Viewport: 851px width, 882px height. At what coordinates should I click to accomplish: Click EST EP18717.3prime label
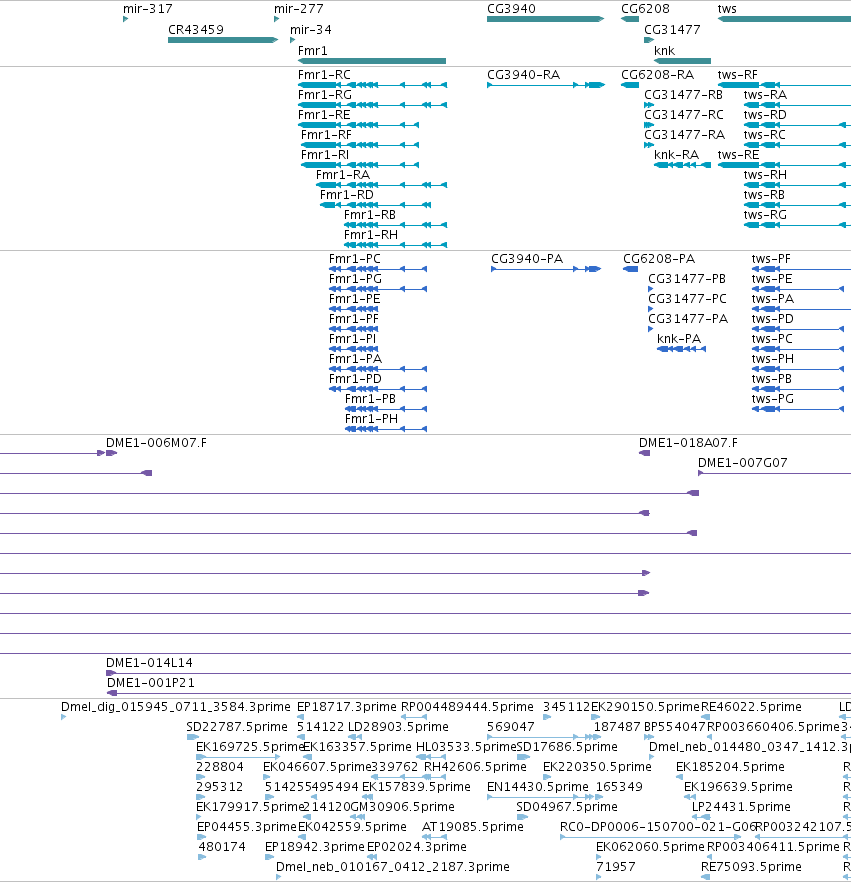346,706
